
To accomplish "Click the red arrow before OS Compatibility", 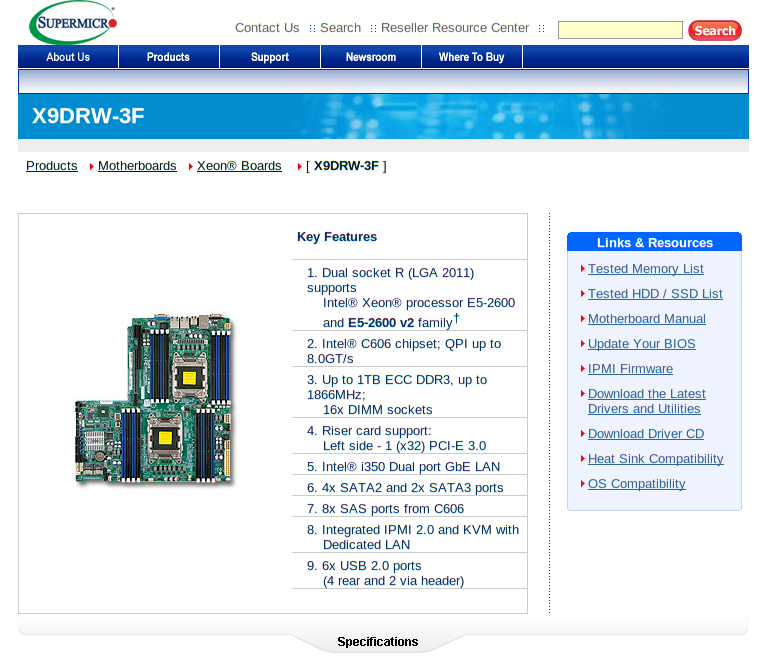I will tap(582, 484).
